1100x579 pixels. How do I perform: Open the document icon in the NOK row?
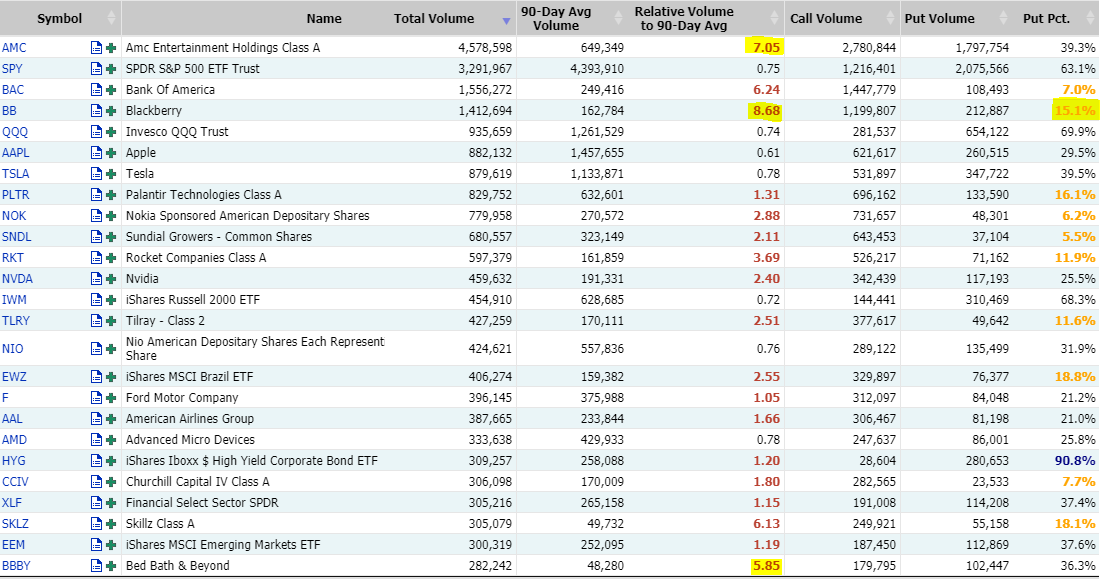point(96,216)
